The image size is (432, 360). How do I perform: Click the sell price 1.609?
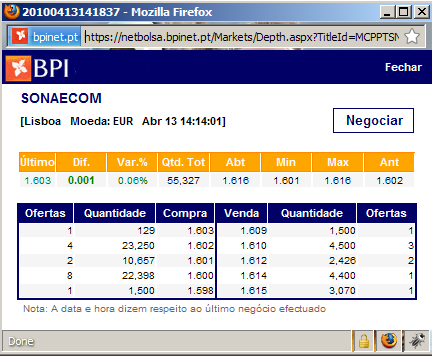(x=254, y=231)
